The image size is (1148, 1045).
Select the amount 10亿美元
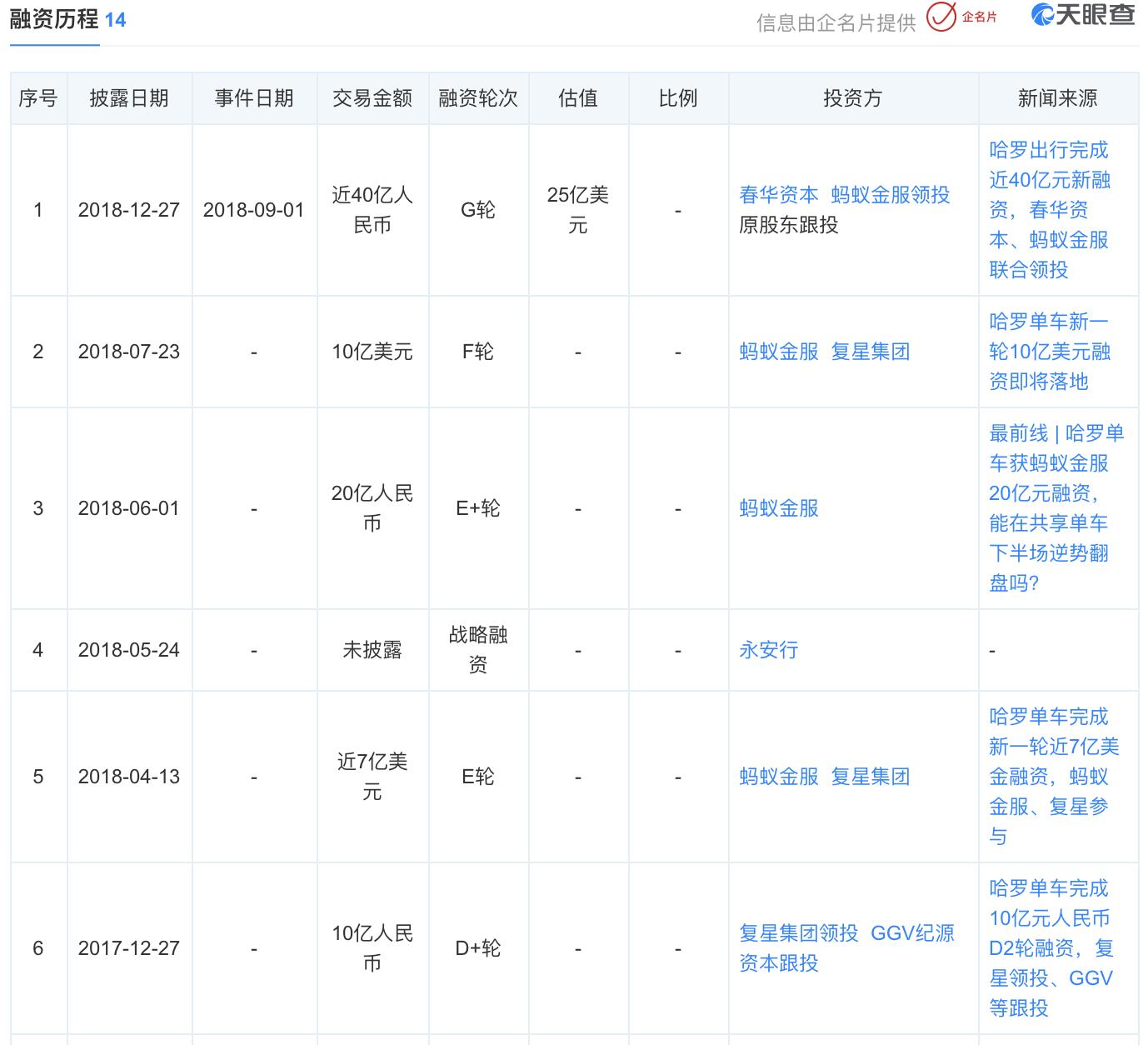pos(372,352)
